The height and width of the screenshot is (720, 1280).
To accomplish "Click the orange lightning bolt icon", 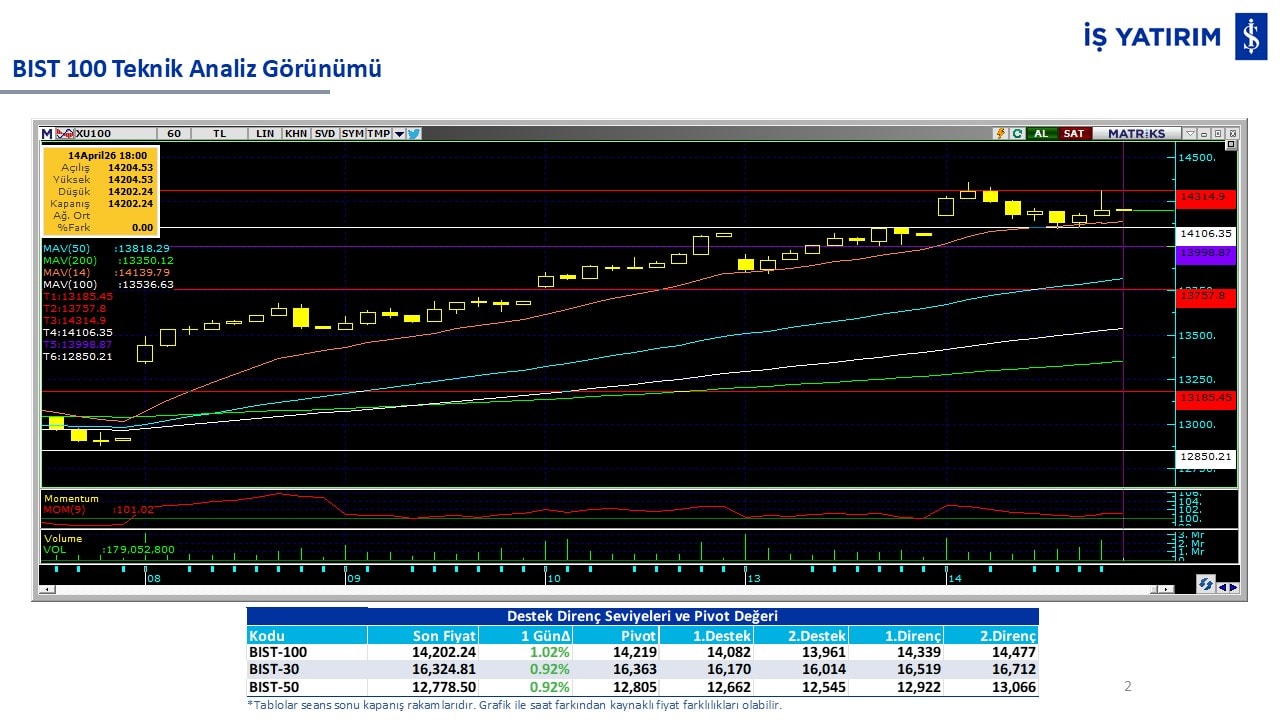I will click(x=999, y=133).
